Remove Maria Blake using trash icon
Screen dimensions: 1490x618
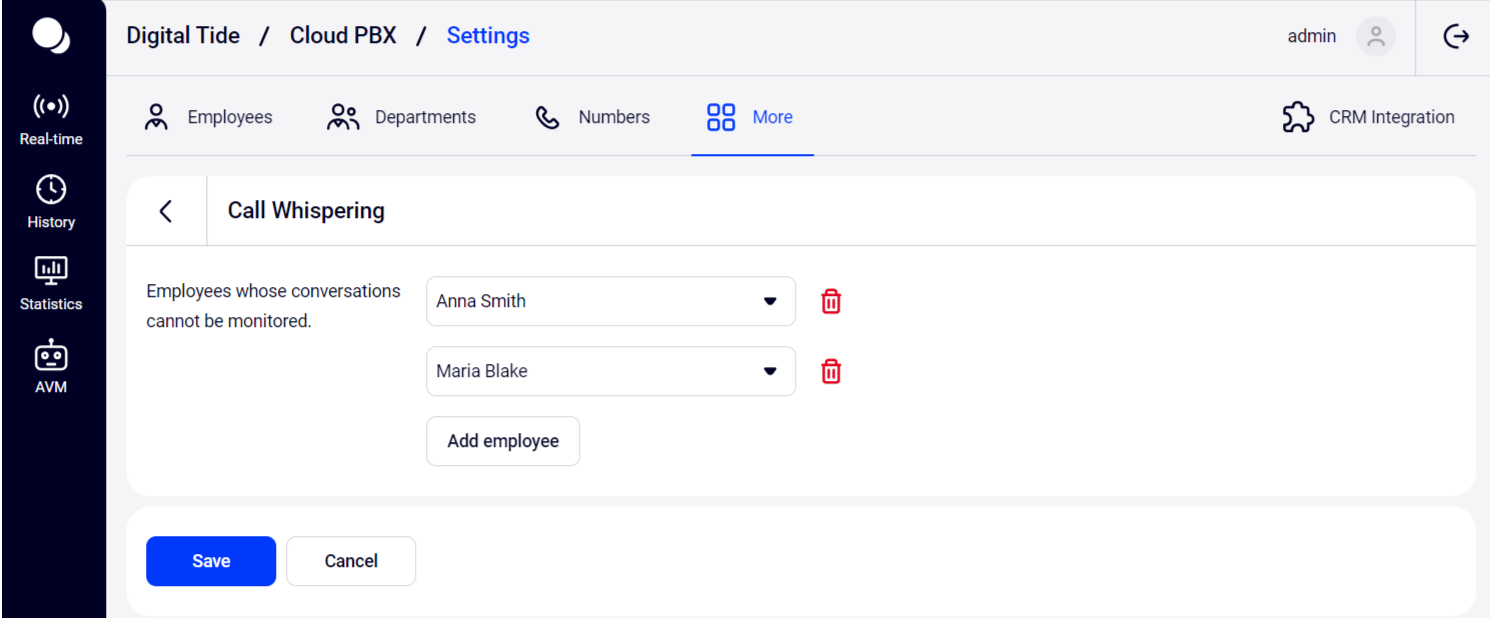(831, 371)
